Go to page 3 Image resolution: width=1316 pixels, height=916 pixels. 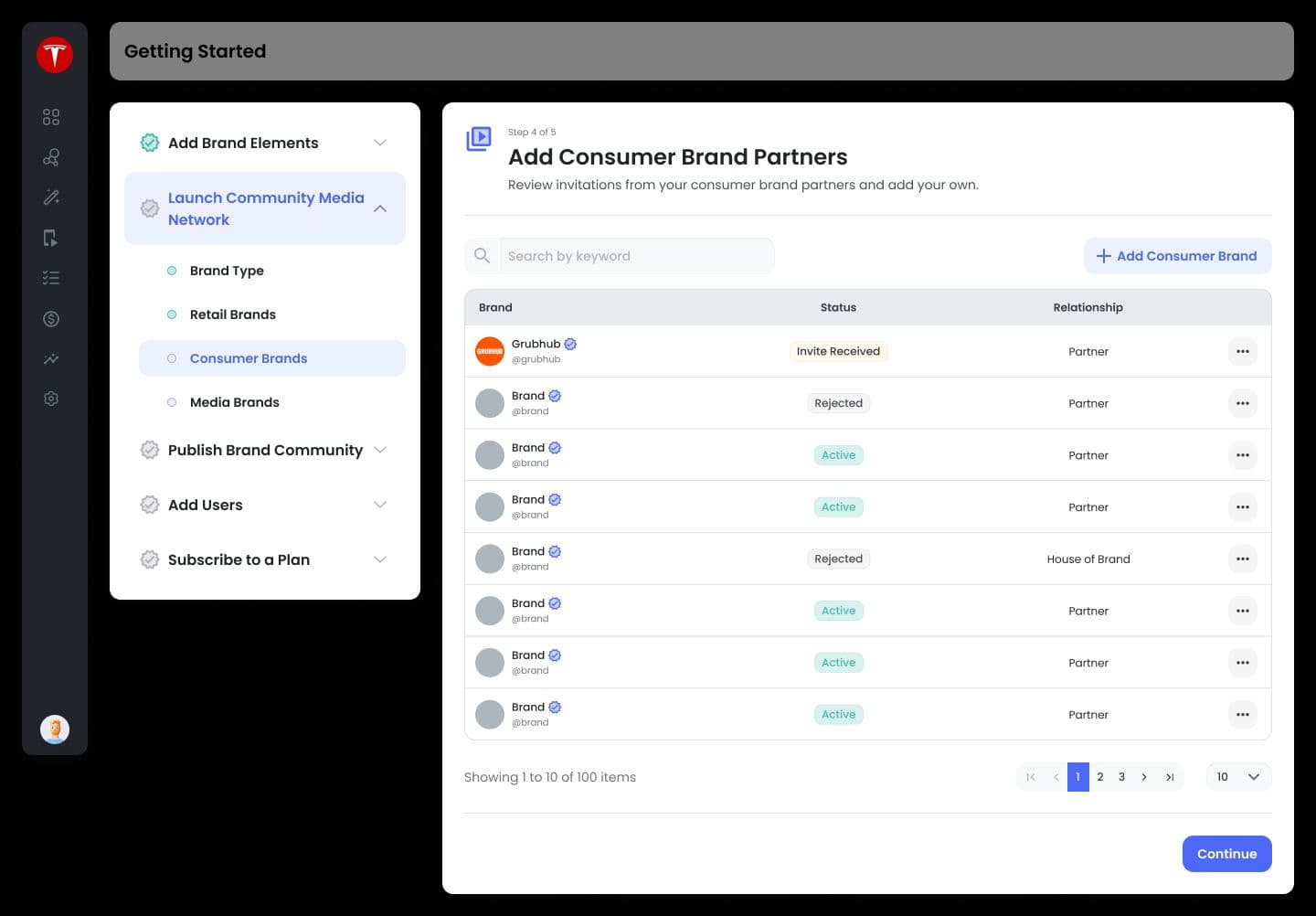[x=1122, y=777]
